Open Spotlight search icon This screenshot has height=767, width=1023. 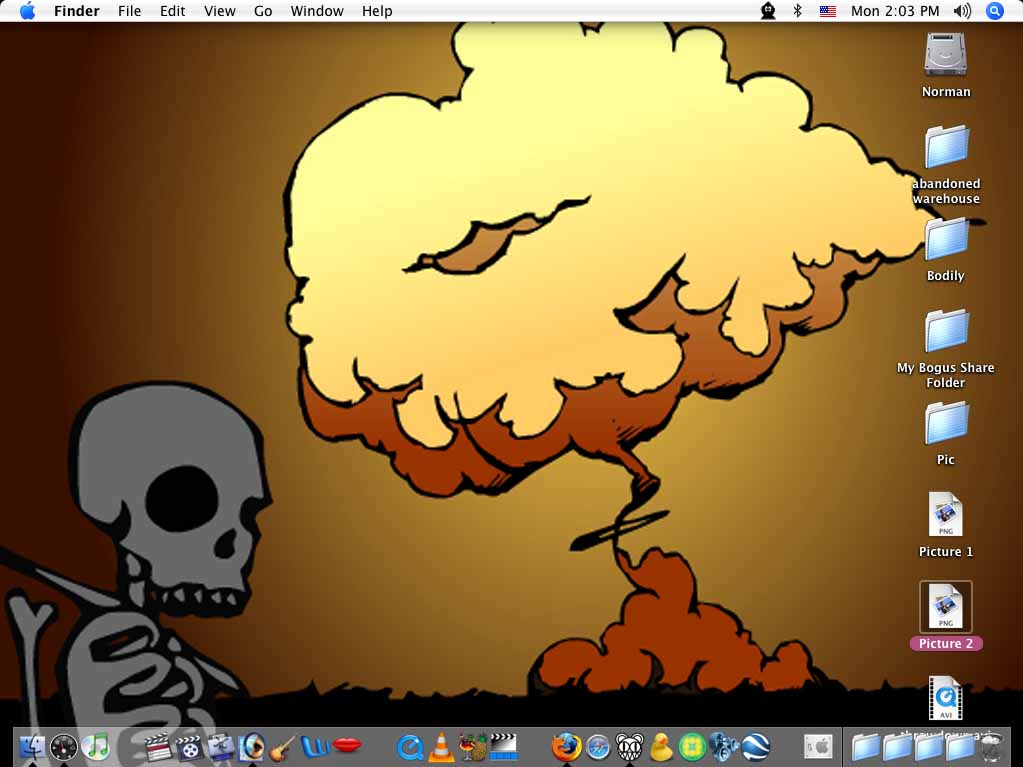pos(994,11)
